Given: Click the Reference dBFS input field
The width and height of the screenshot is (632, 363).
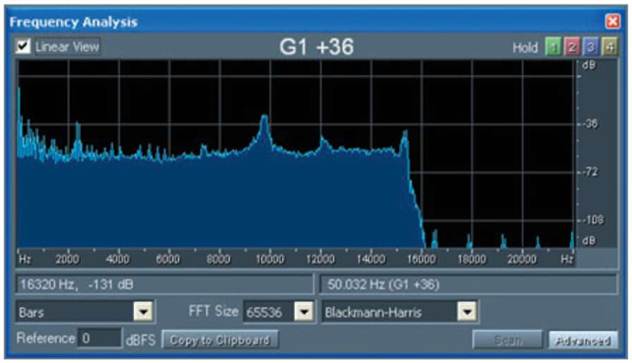Looking at the screenshot, I should coord(99,338).
